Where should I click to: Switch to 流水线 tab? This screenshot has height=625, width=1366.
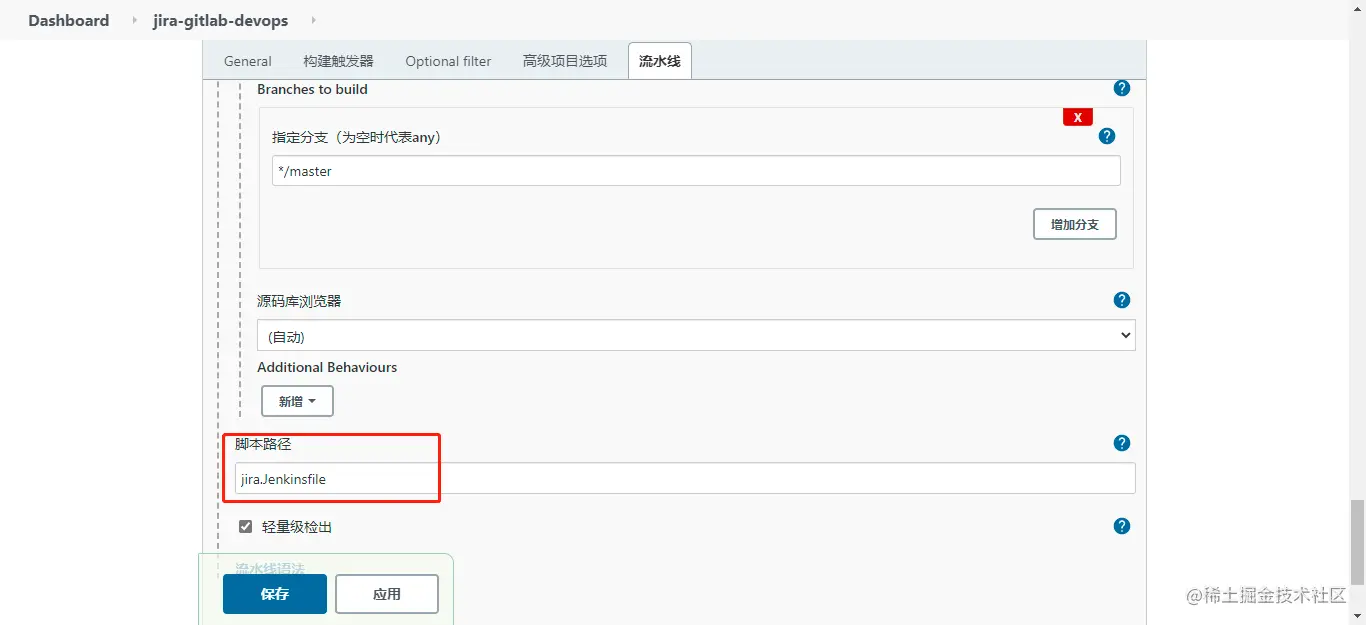point(660,61)
